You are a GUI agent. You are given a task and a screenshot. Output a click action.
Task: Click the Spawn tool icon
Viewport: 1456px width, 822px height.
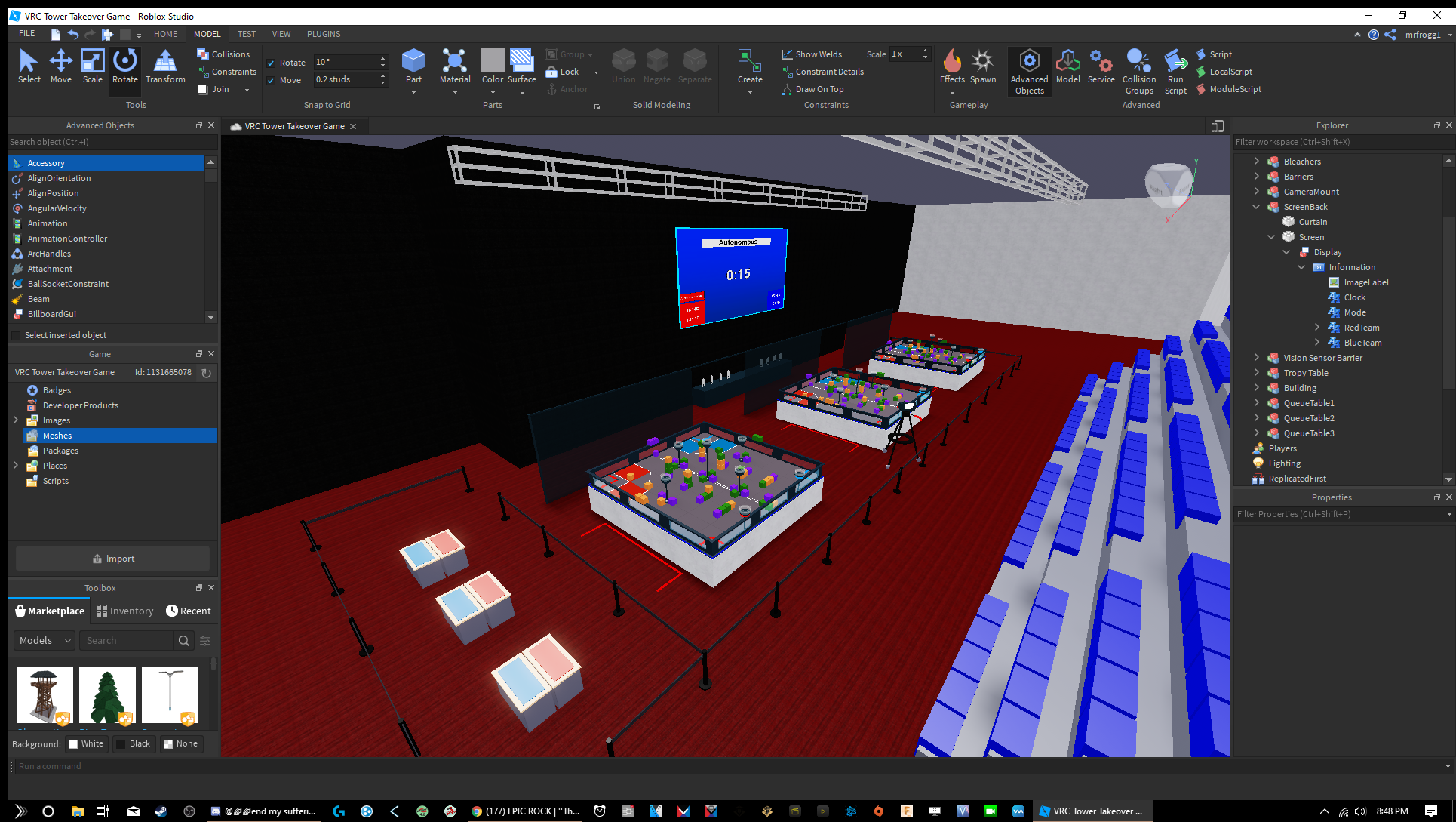(x=982, y=62)
